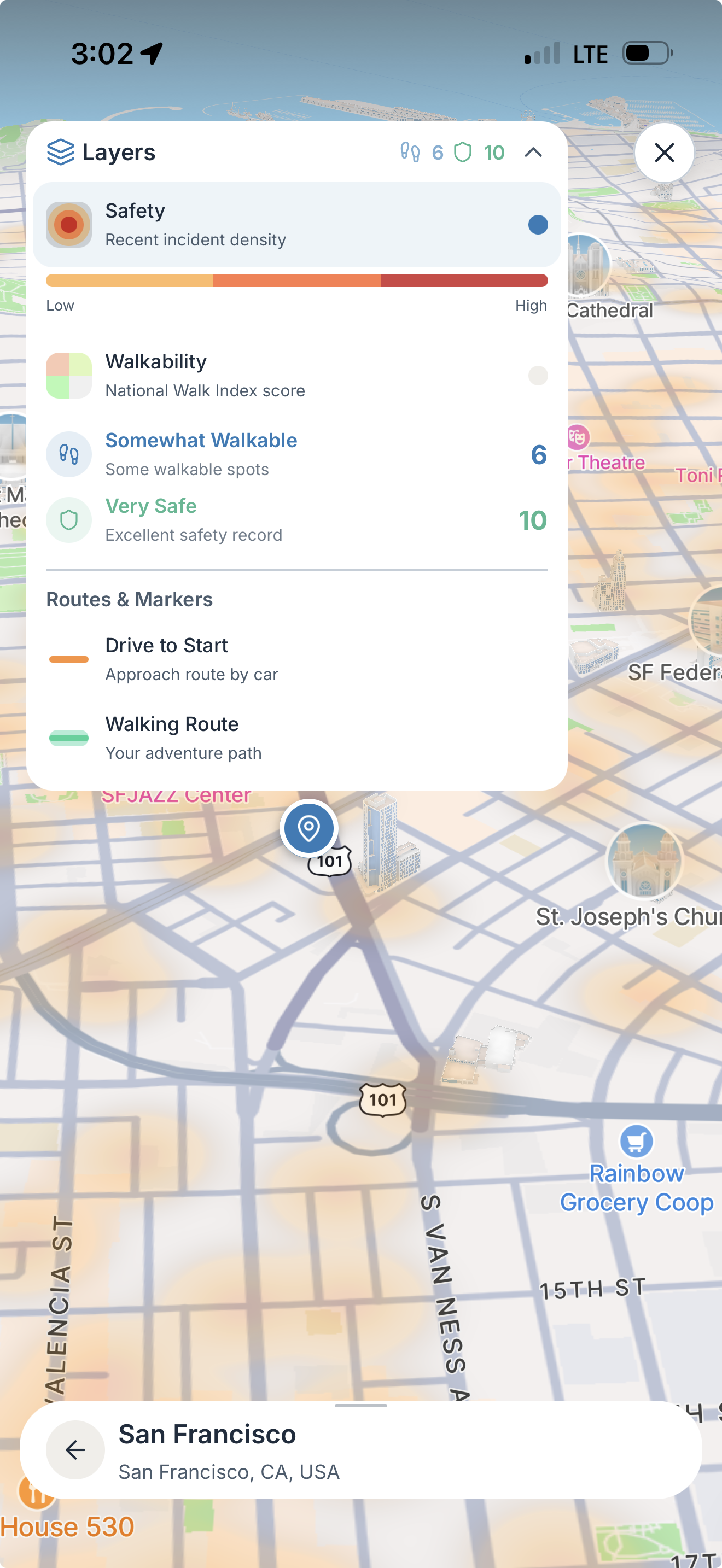Expand the San Francisco bottom sheet handle
Viewport: 722px width, 1568px height.
point(361,1406)
